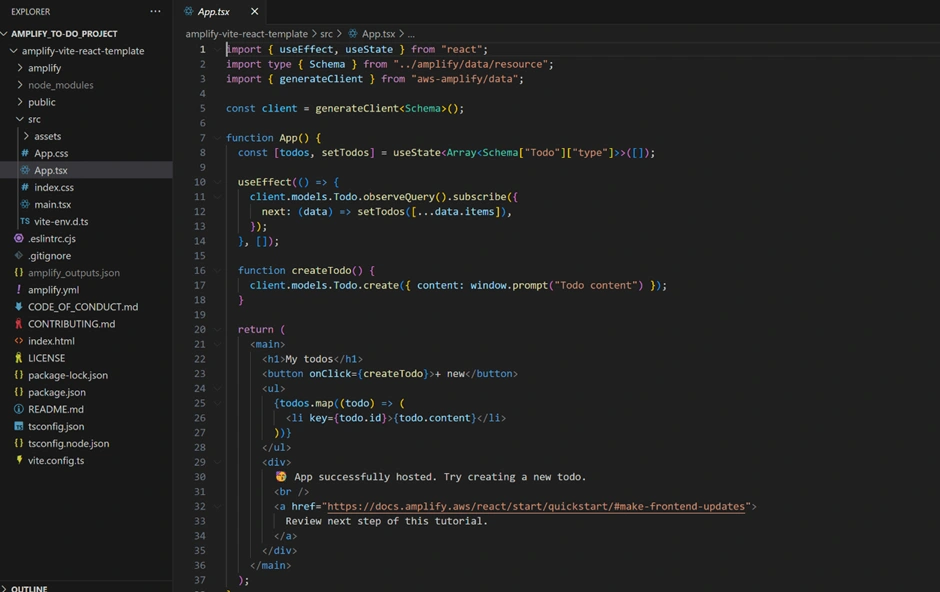The width and height of the screenshot is (940, 592).
Task: Open CODE_OF_CONDUCT.md markdown icon
Action: tap(19, 307)
